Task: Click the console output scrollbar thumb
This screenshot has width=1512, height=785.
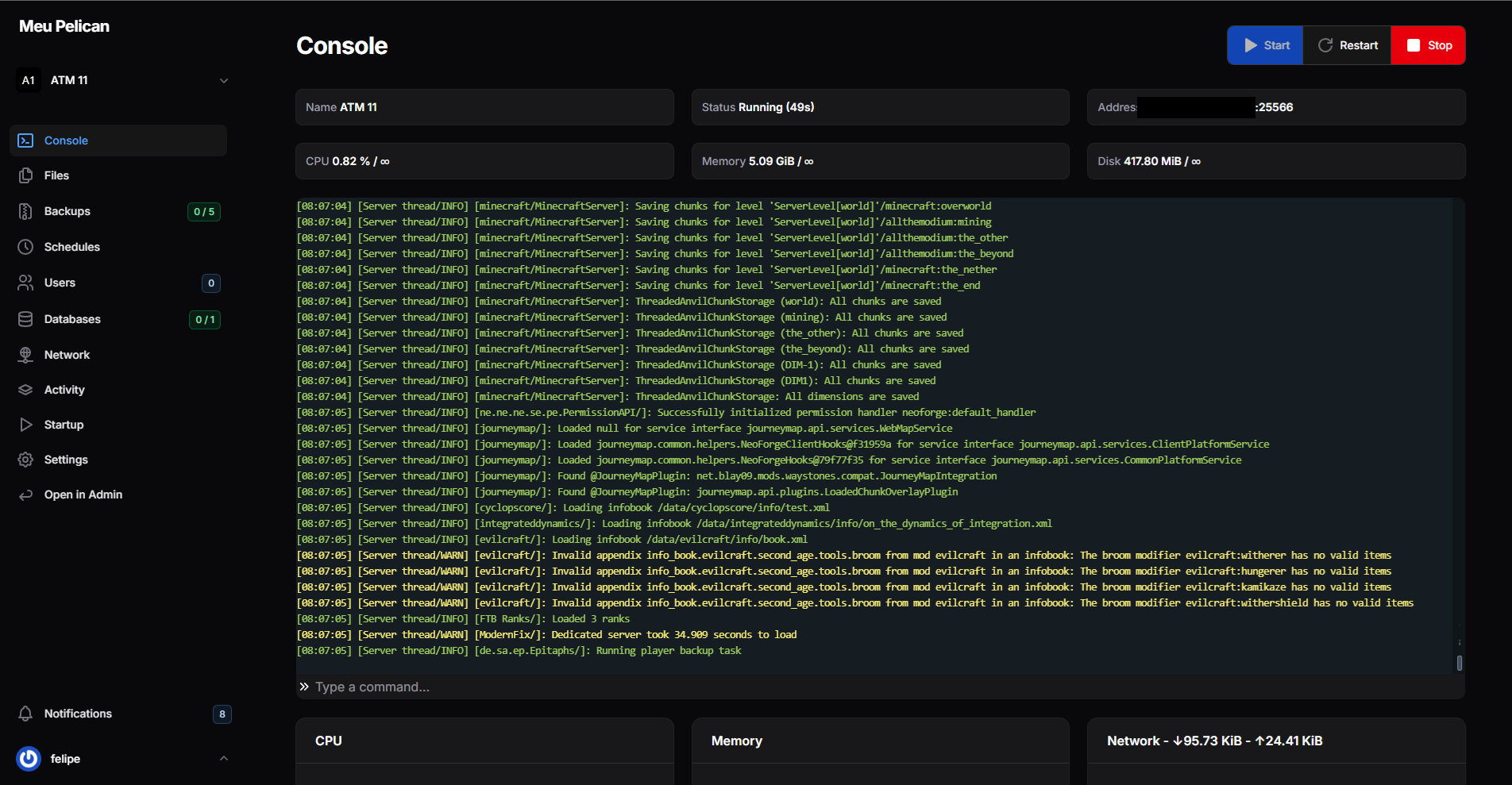Action: [x=1460, y=663]
